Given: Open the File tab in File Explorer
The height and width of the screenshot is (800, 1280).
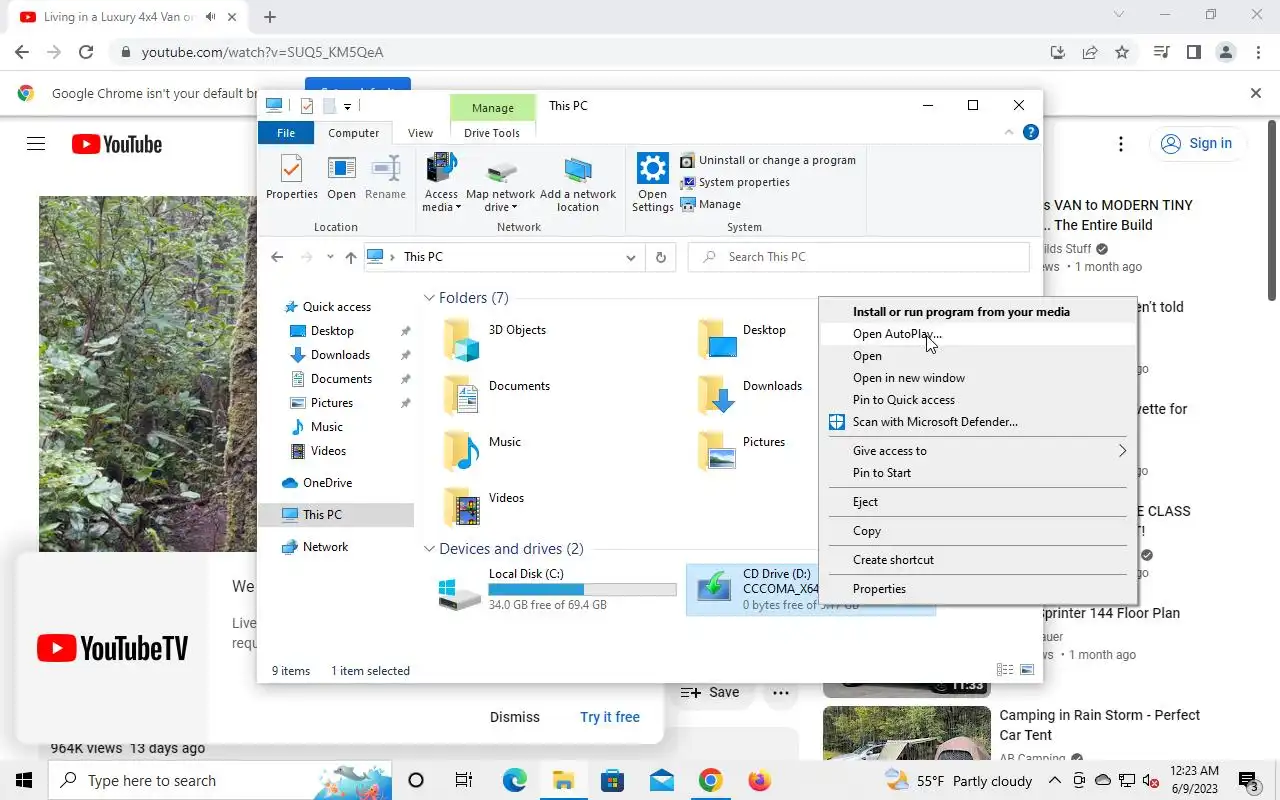Looking at the screenshot, I should [x=286, y=133].
